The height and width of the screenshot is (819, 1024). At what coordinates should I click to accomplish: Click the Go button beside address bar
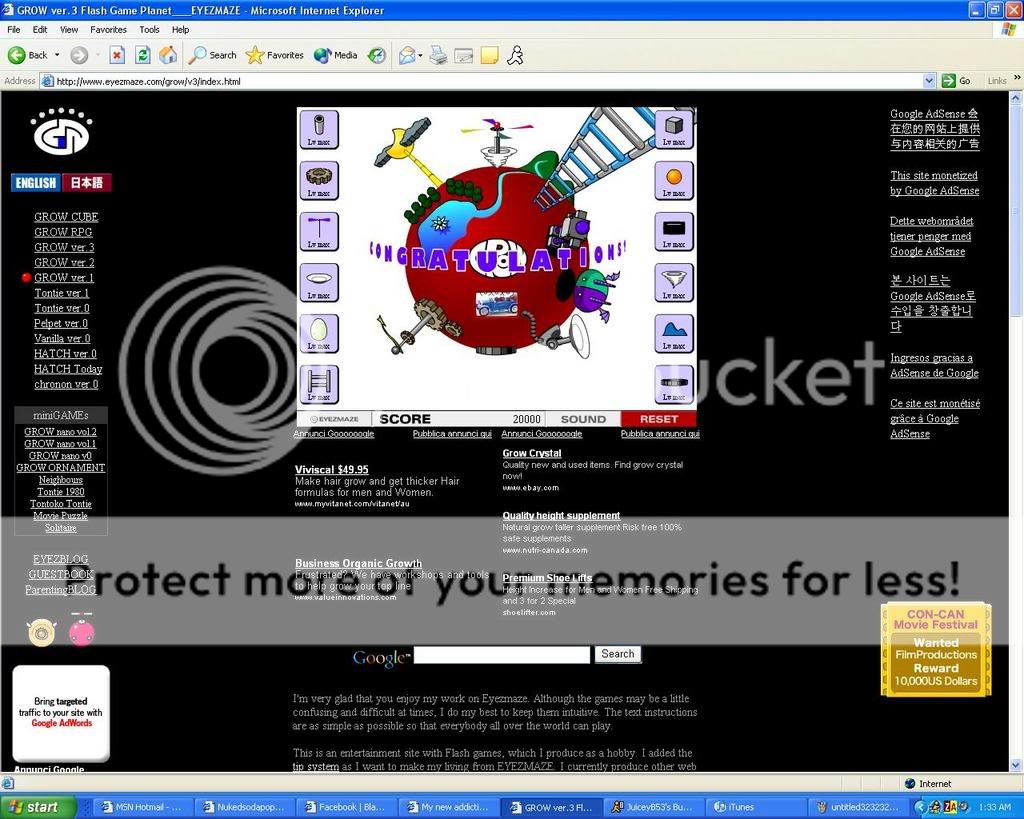[957, 81]
